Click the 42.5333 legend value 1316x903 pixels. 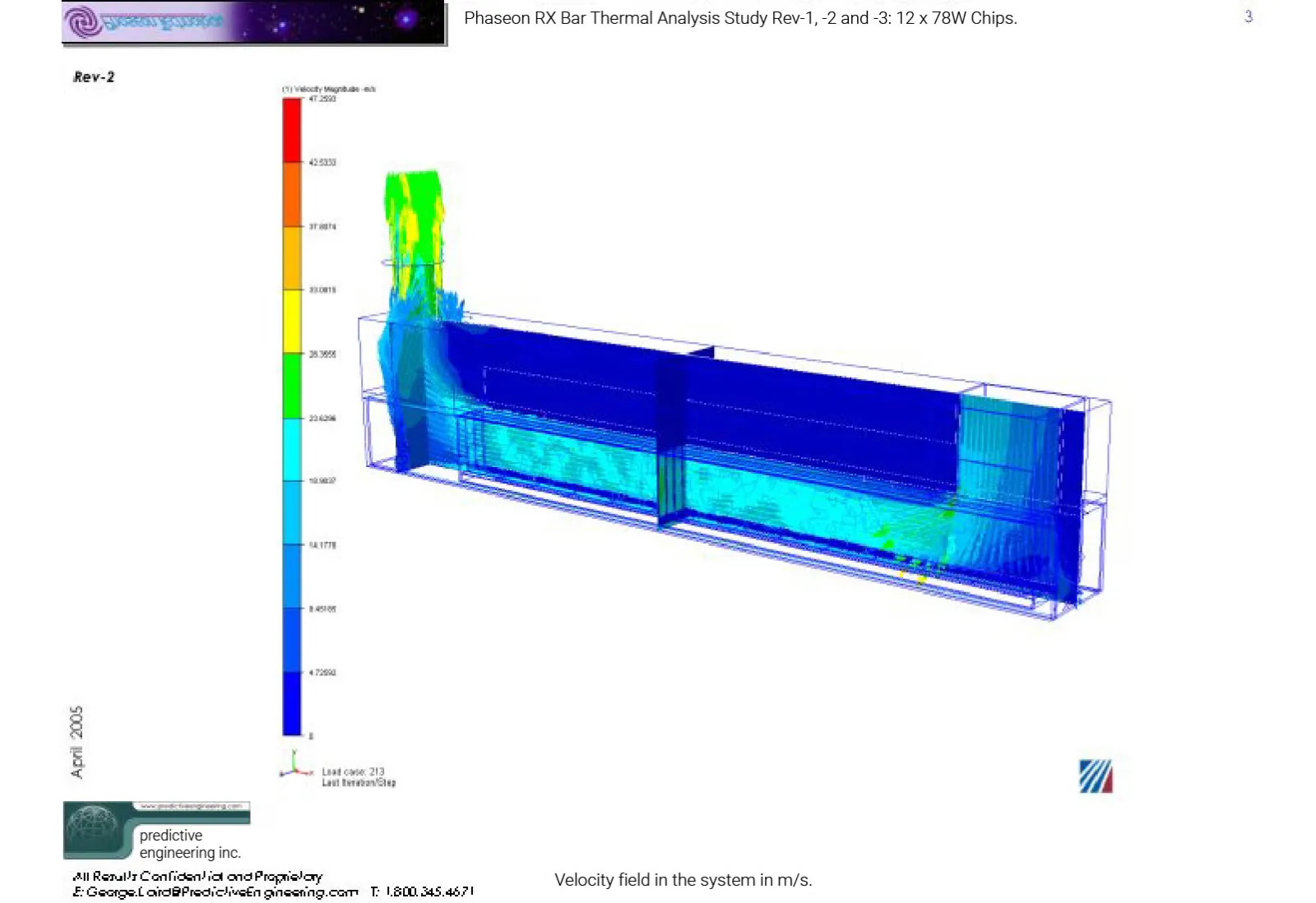click(322, 162)
